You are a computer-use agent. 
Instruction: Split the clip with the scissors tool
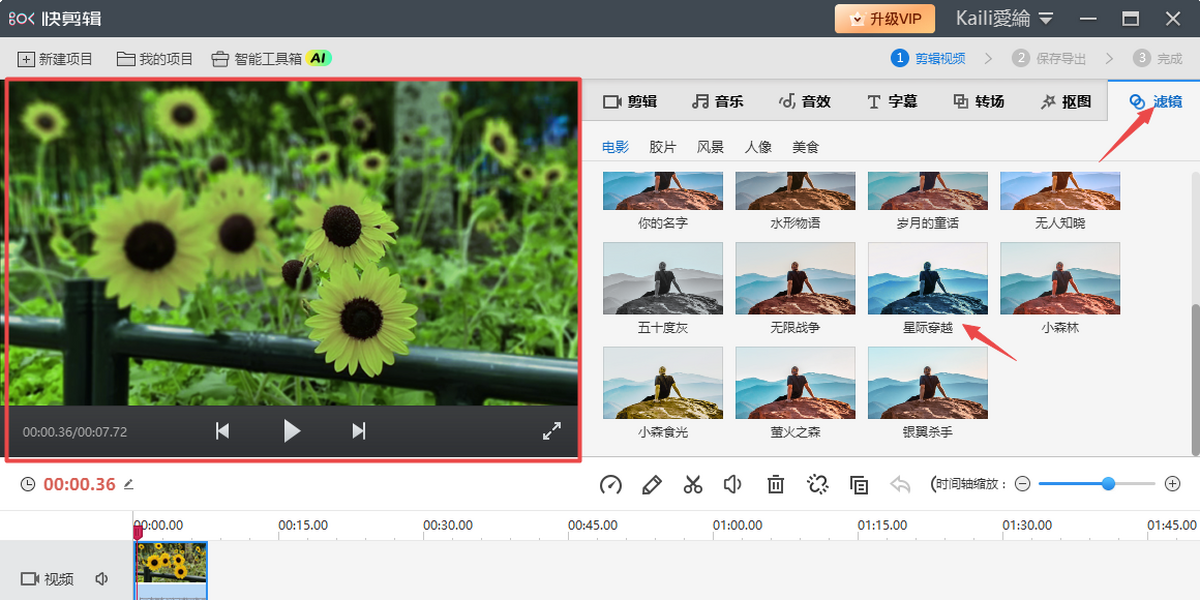[693, 485]
